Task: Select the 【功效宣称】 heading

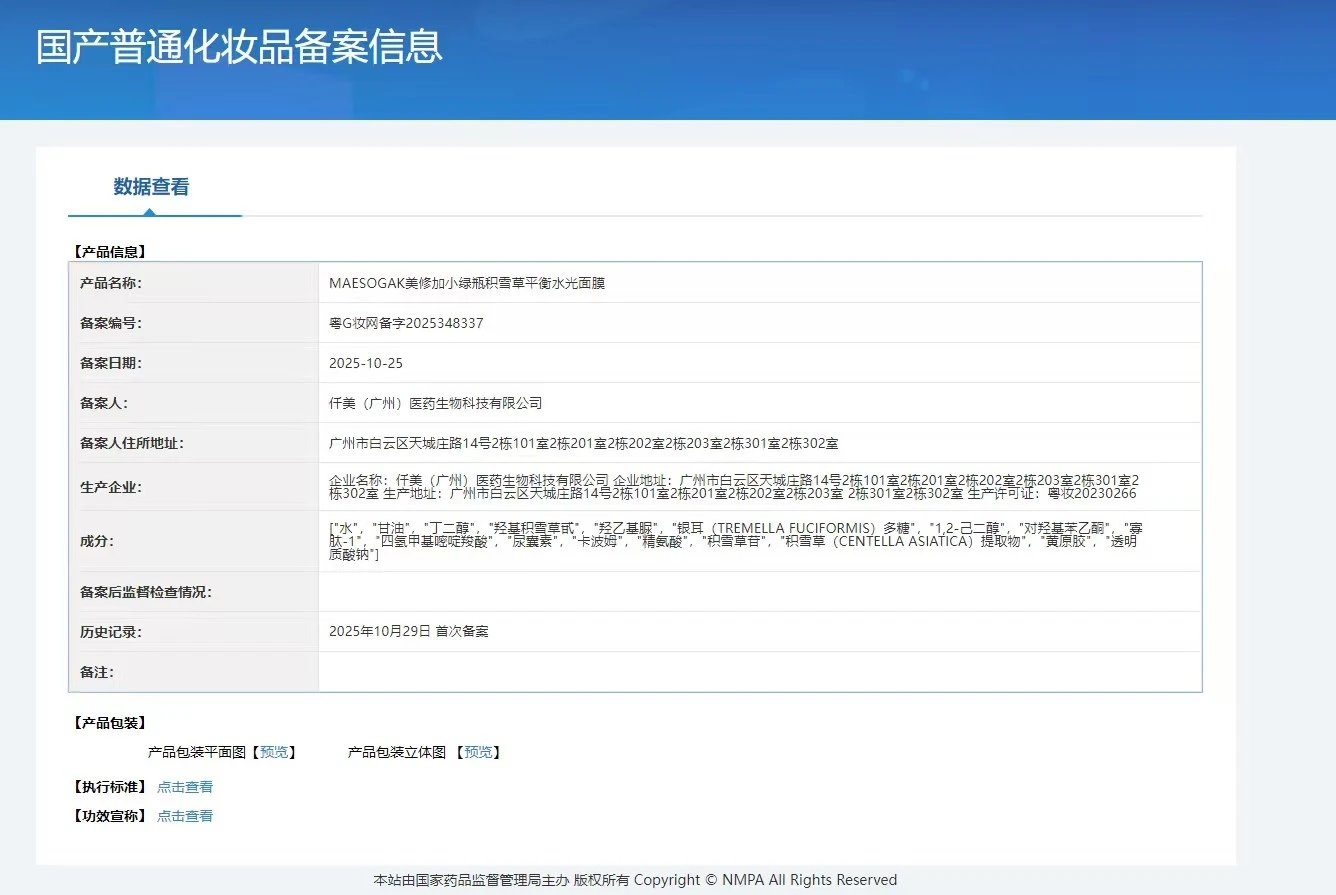Action: pyautogui.click(x=110, y=816)
